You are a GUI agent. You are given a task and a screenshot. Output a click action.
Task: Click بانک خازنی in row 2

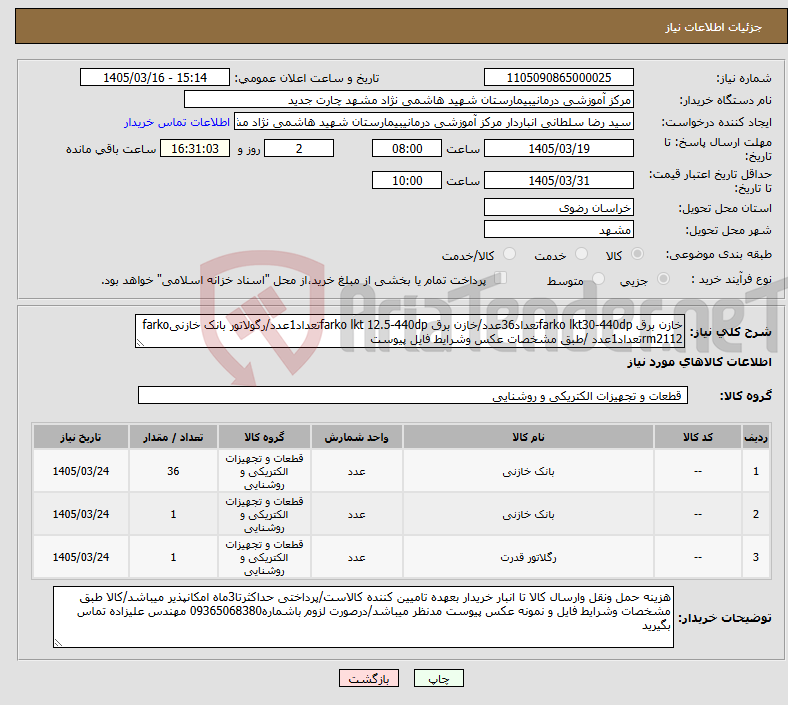pos(528,515)
